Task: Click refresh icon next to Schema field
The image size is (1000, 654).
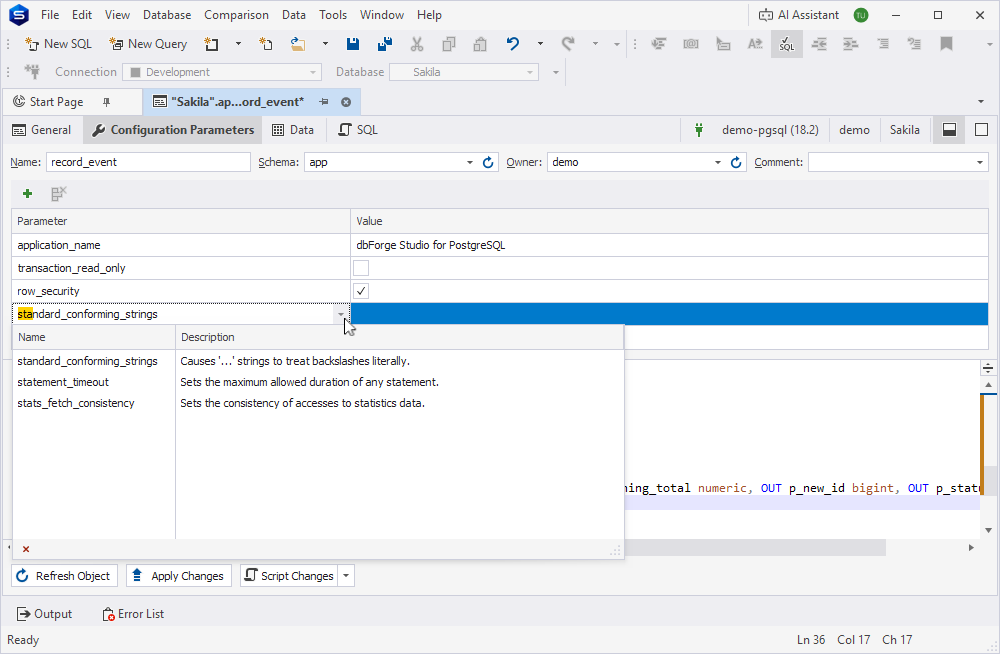Action: coord(488,163)
